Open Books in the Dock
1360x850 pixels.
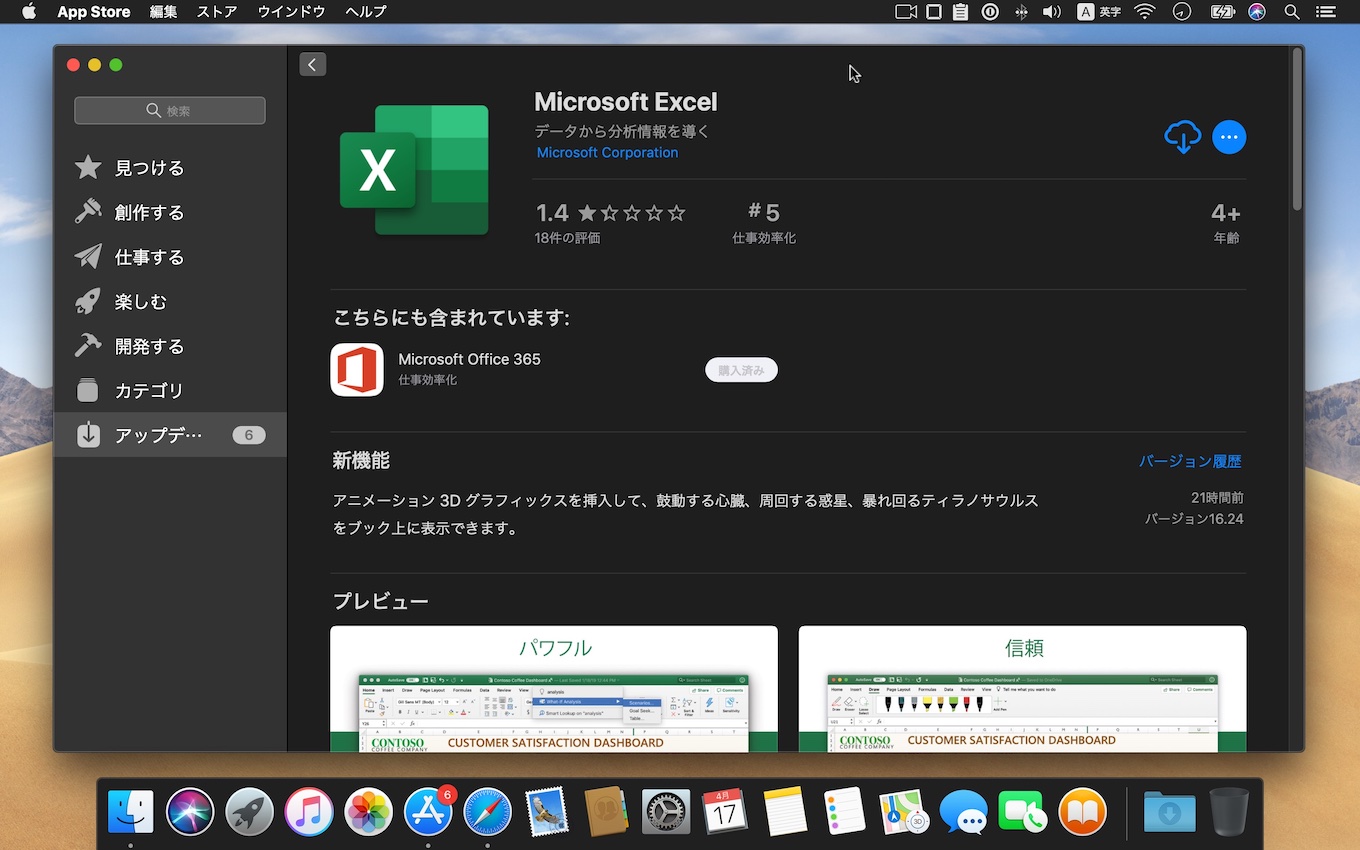tap(1082, 811)
